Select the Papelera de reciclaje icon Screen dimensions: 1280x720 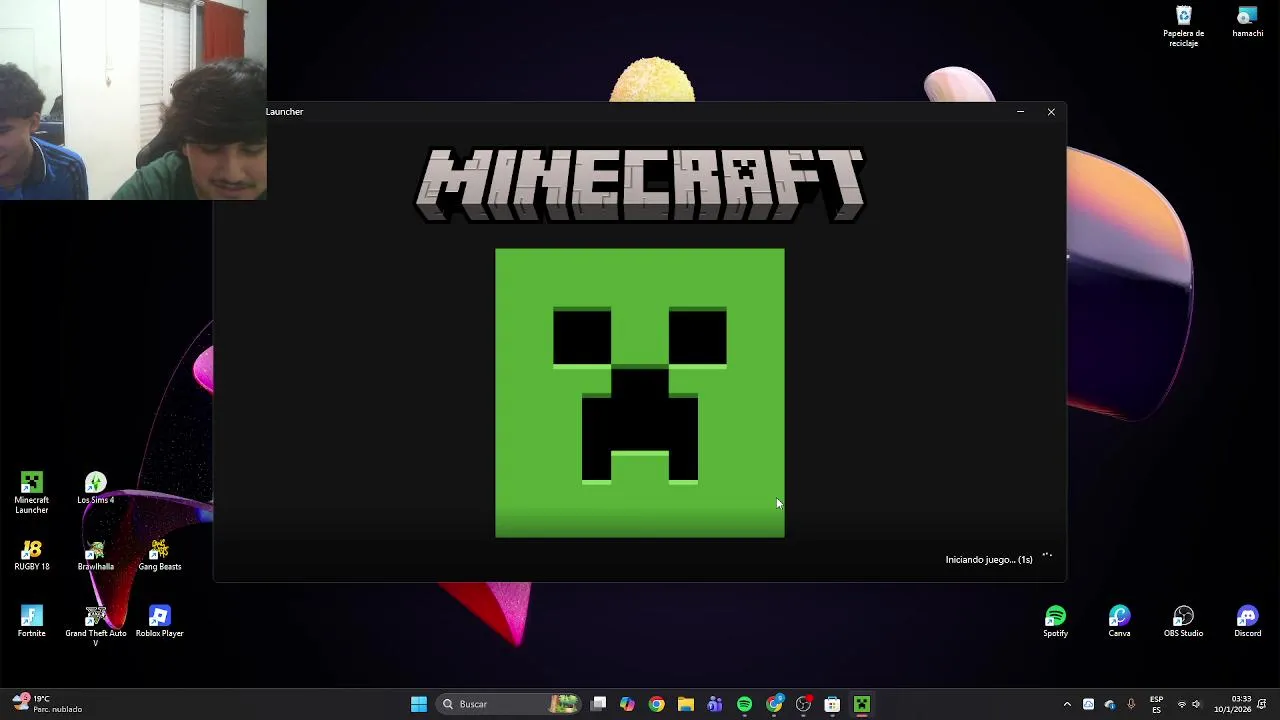point(1183,26)
